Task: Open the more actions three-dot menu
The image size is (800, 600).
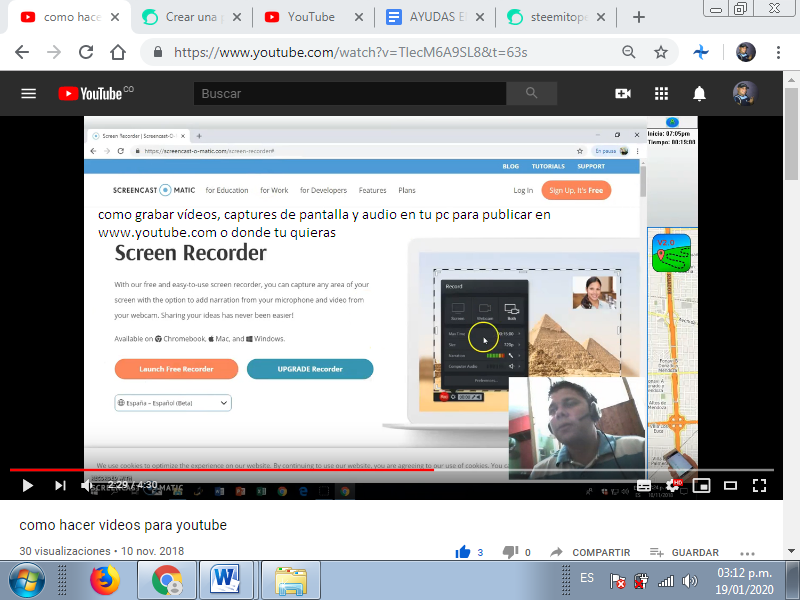Action: click(747, 553)
